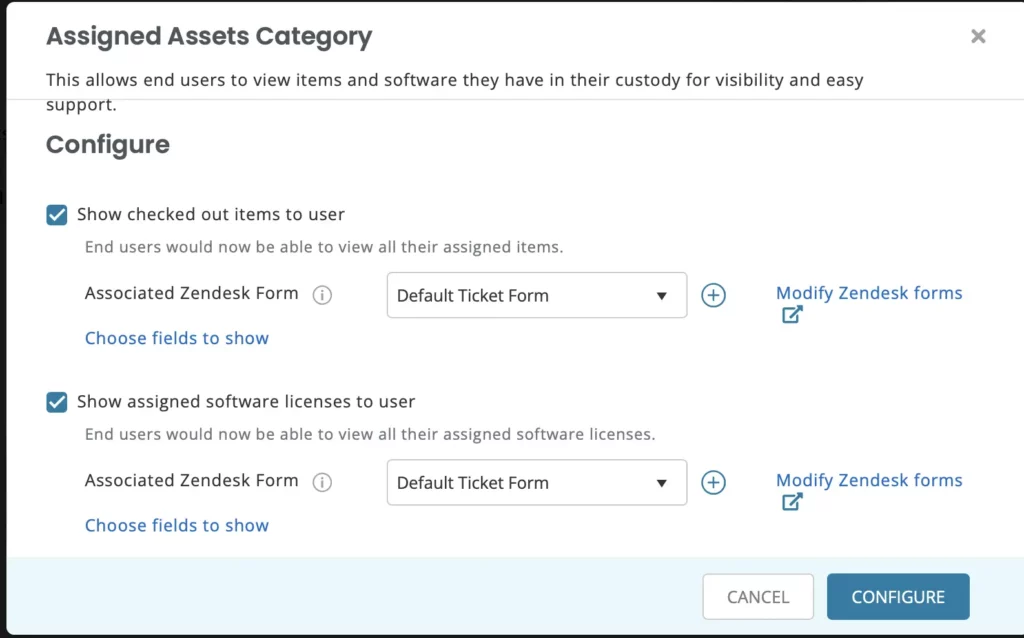Uncheck Show assigned software licenses to user
1024x638 pixels.
point(56,401)
